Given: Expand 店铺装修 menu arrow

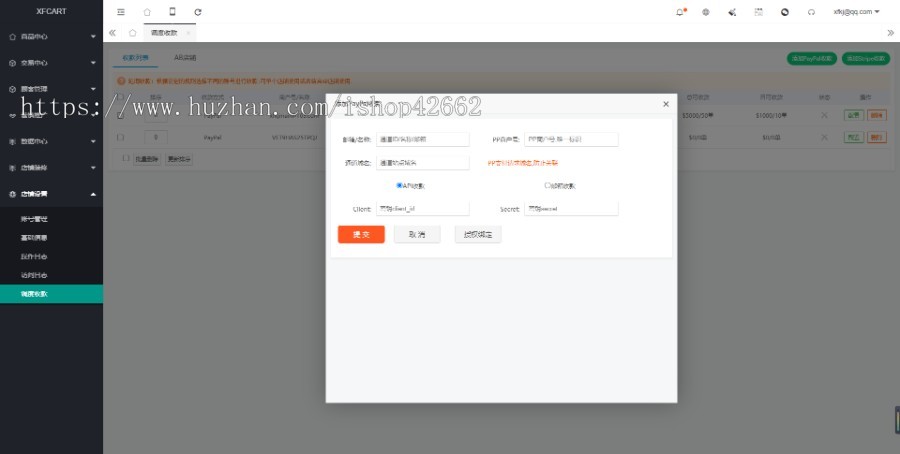Looking at the screenshot, I should (x=93, y=168).
